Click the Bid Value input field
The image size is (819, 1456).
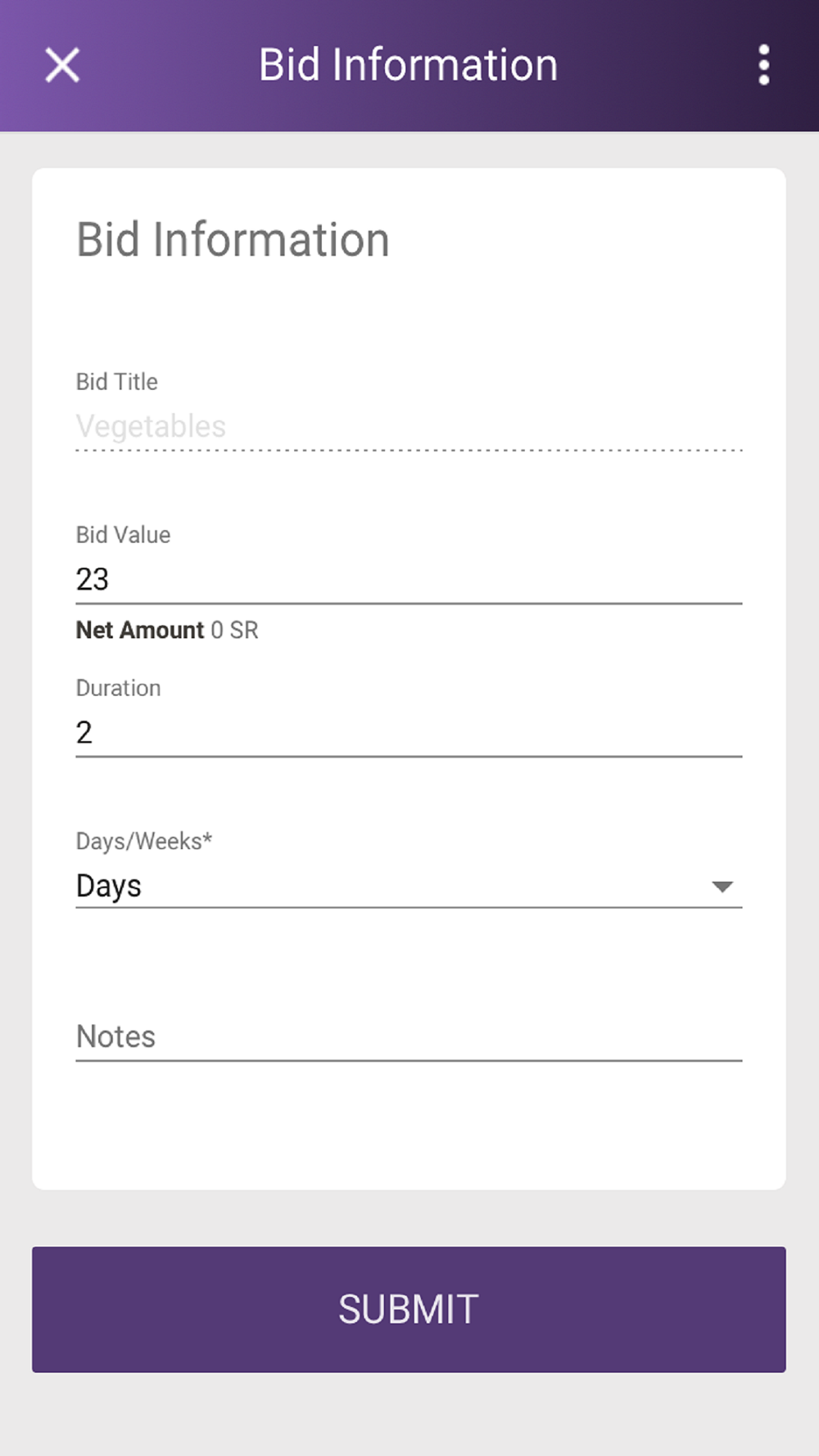click(x=409, y=579)
